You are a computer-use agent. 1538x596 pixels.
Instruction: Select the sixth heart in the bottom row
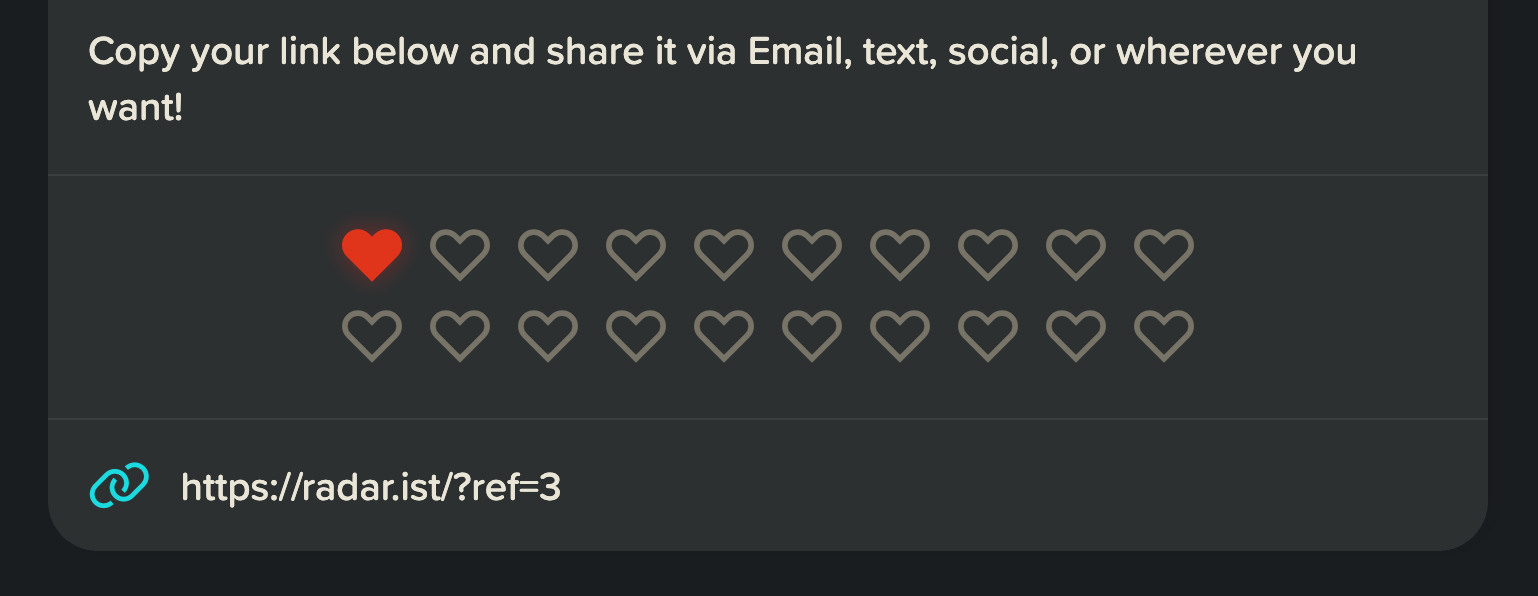tap(812, 336)
